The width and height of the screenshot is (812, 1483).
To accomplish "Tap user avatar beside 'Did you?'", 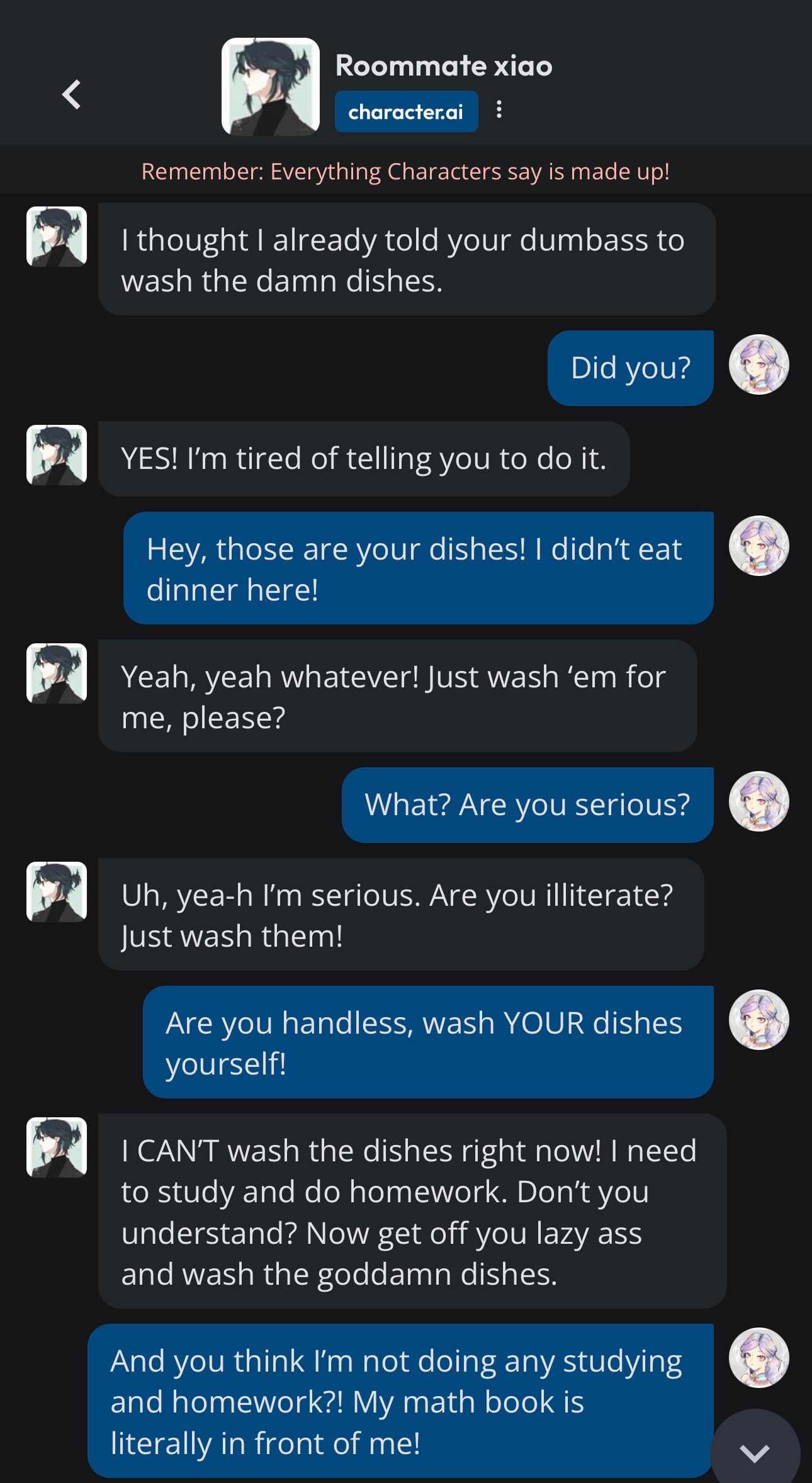I will coord(758,364).
